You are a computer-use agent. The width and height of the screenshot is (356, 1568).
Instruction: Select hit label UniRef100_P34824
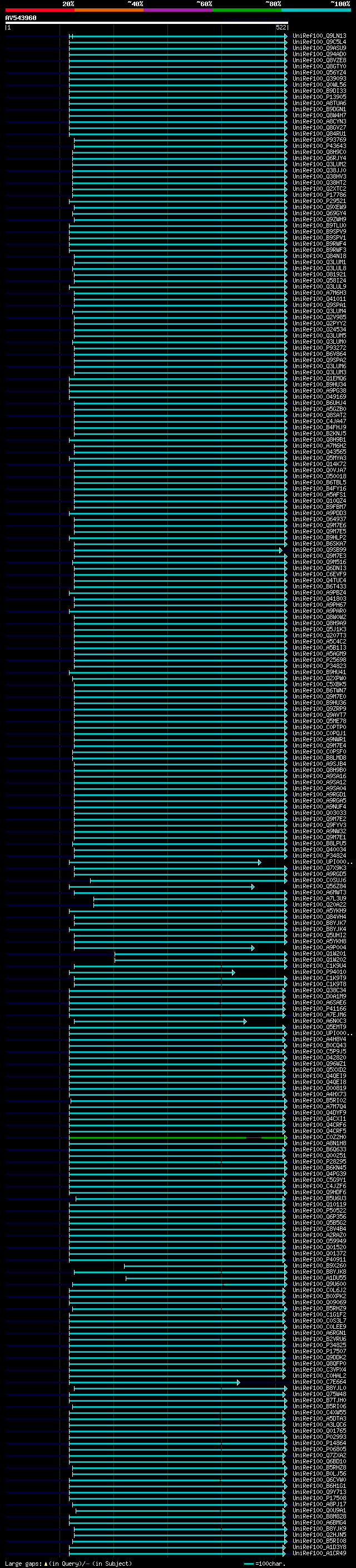319,856
